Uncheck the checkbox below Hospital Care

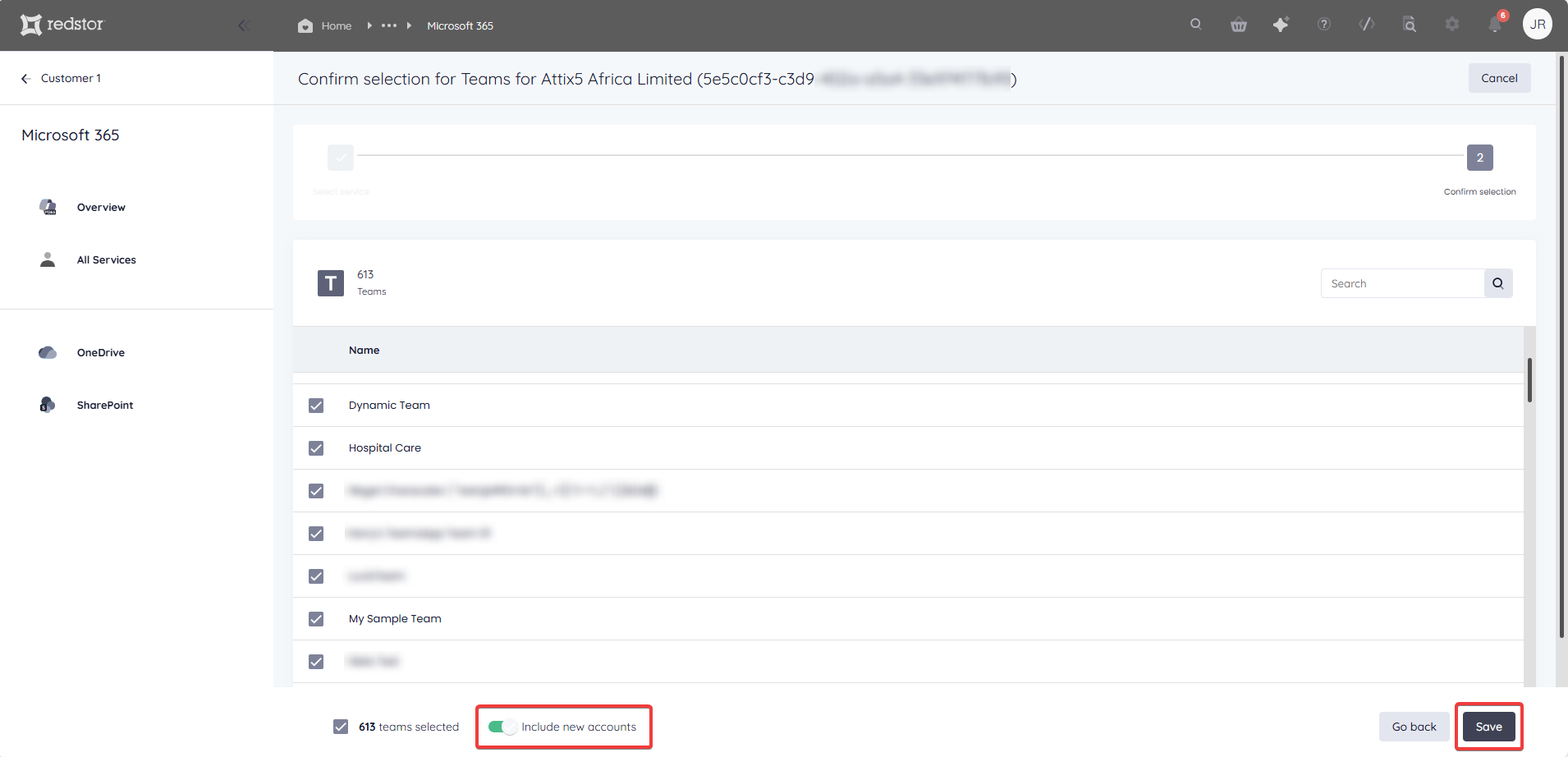pyautogui.click(x=316, y=491)
